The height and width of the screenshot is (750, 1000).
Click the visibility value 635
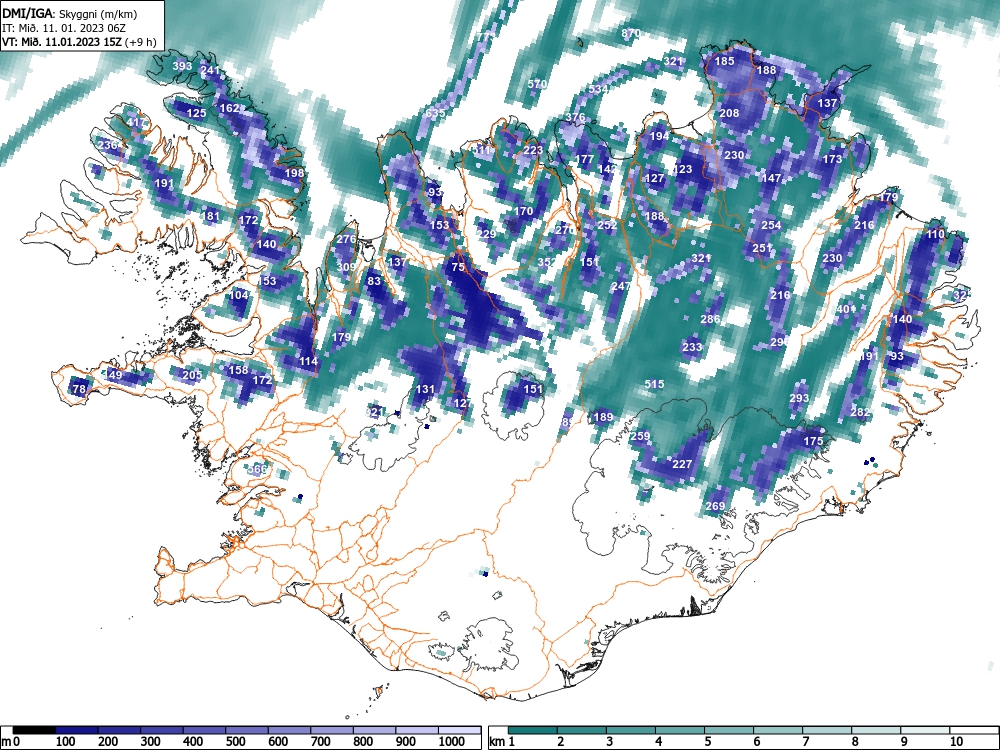435,113
